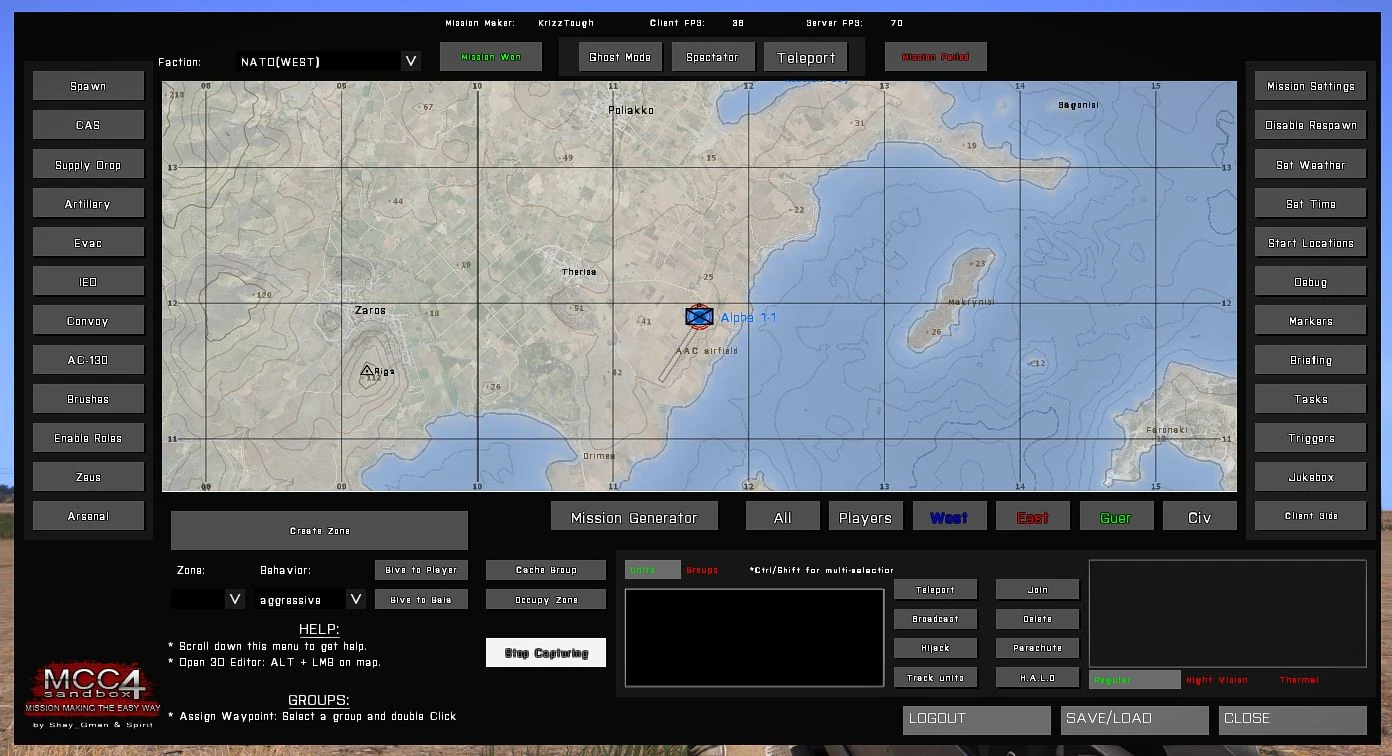Open the Debug console
This screenshot has height=756, width=1392.
1311,282
